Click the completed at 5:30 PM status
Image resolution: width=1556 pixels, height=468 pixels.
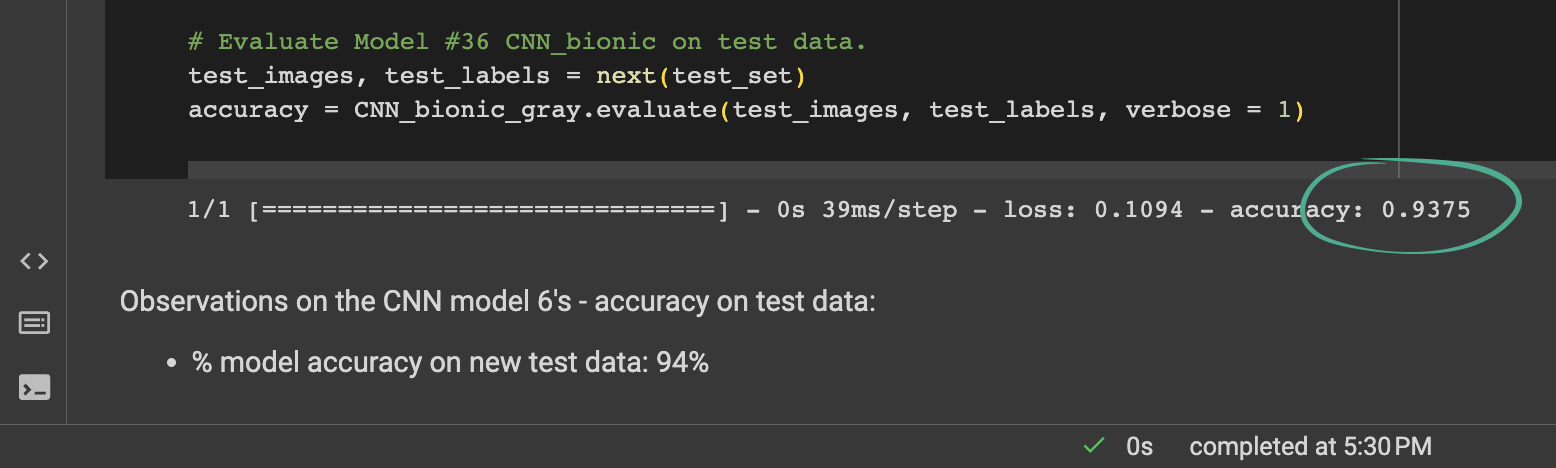(x=1311, y=446)
